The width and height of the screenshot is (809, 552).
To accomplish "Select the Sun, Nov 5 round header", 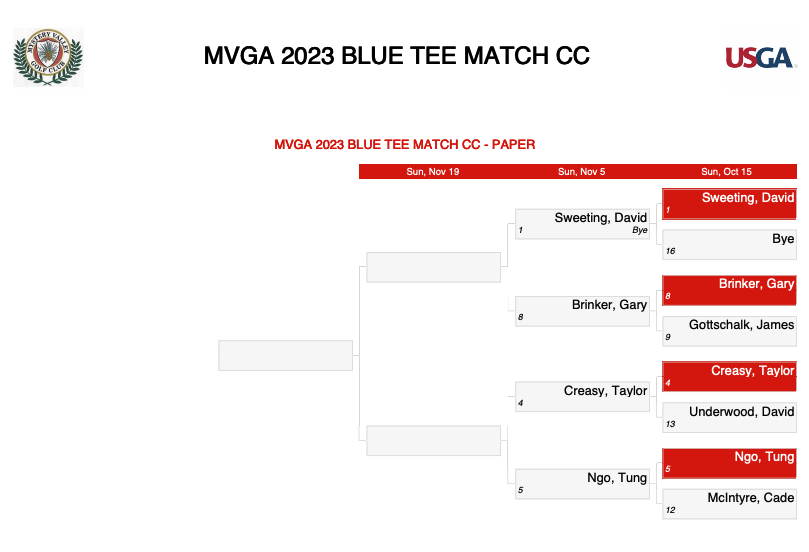I will [581, 172].
